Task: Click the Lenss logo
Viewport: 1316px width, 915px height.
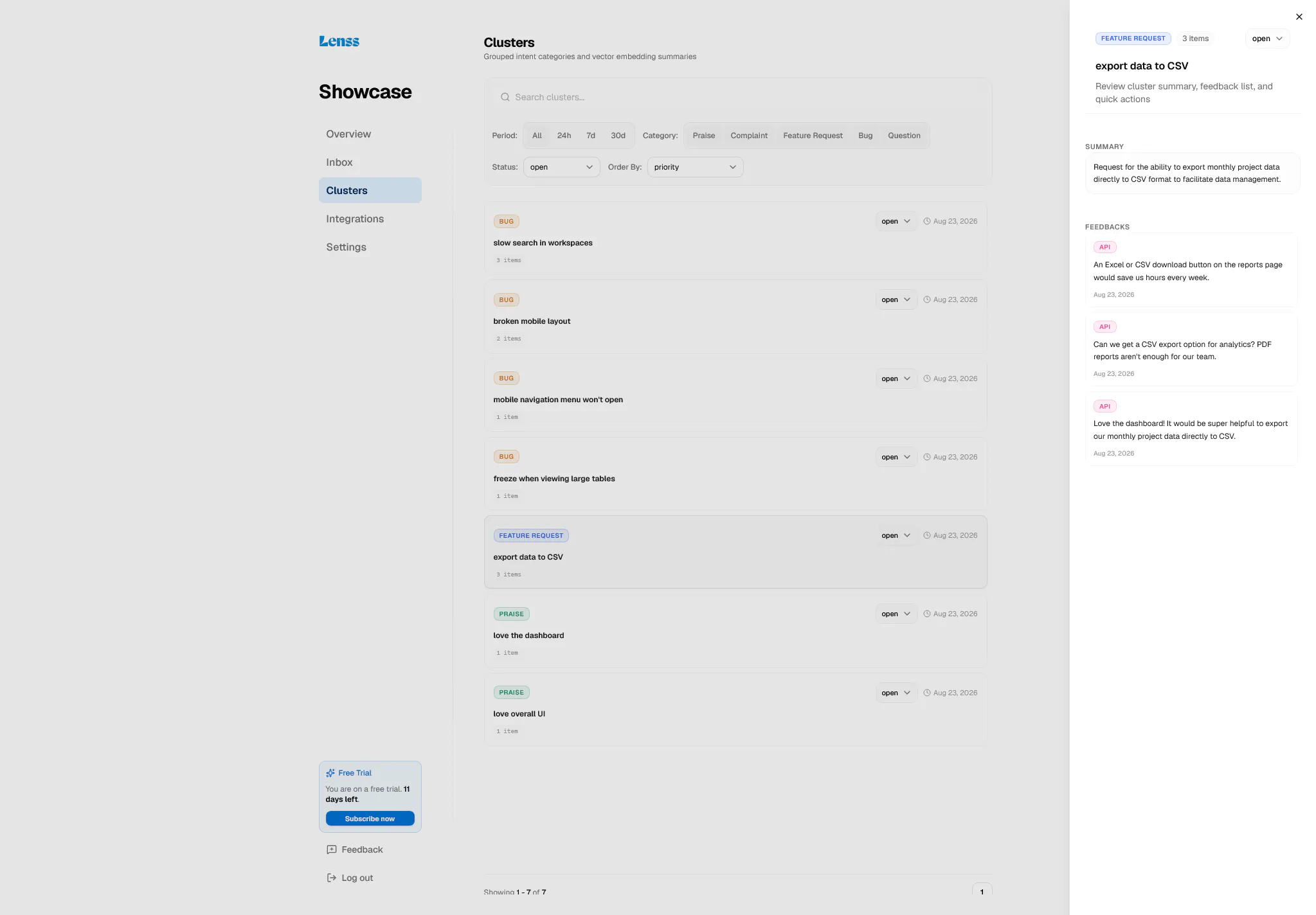Action: click(339, 41)
